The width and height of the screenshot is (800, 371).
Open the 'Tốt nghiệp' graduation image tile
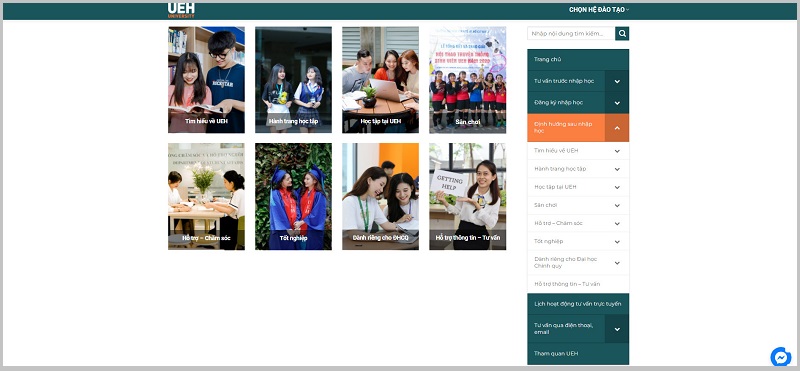click(293, 196)
